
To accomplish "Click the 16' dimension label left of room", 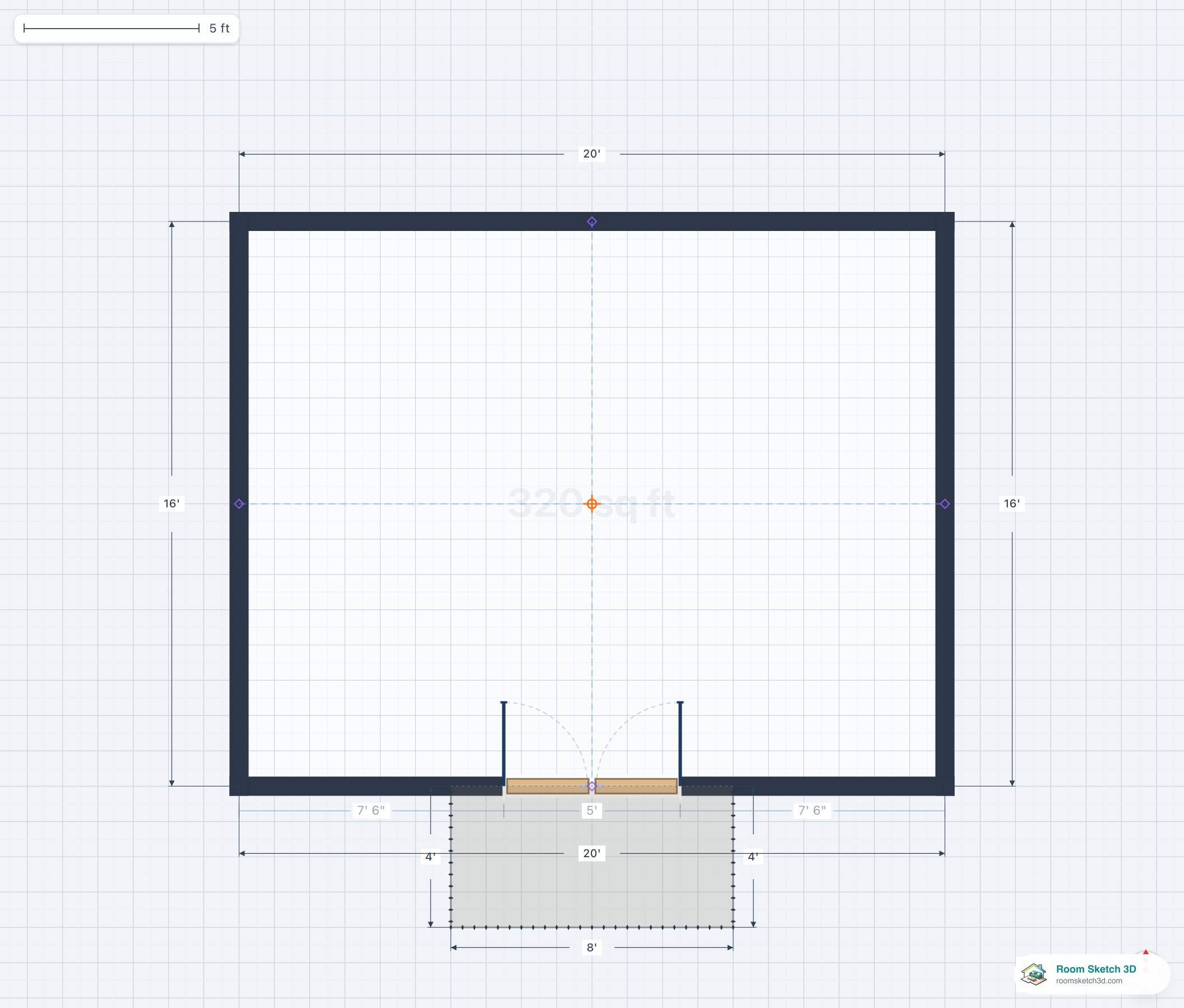I will [172, 503].
